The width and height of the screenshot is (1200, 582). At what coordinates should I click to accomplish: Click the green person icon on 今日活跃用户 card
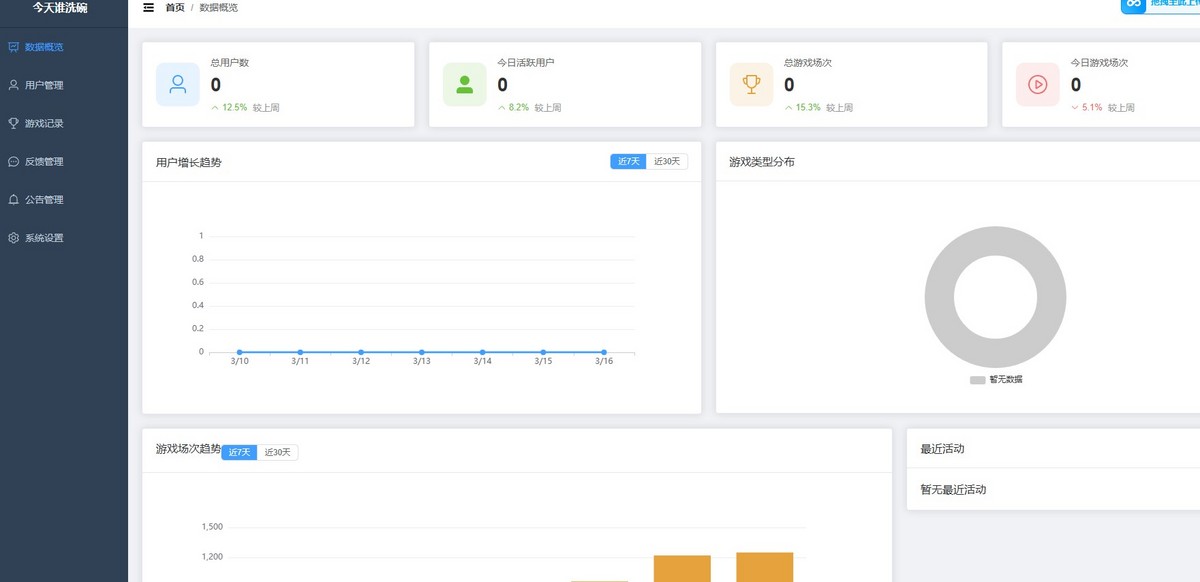[x=465, y=84]
